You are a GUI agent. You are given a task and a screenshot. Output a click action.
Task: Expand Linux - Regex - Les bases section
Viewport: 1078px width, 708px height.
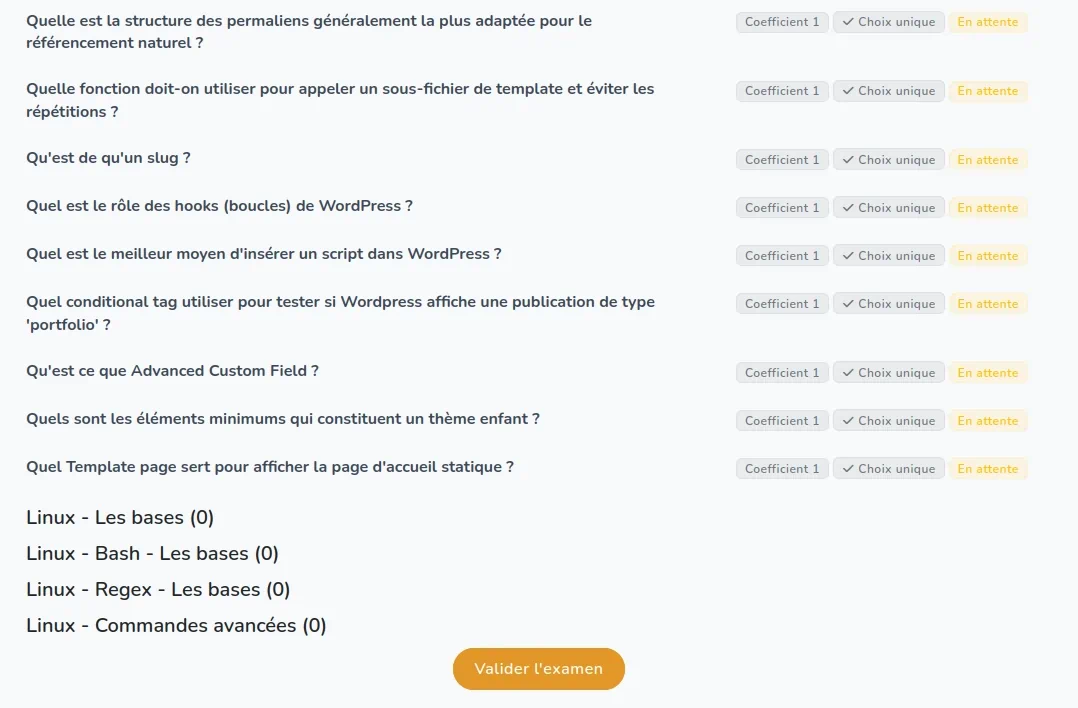(x=158, y=590)
